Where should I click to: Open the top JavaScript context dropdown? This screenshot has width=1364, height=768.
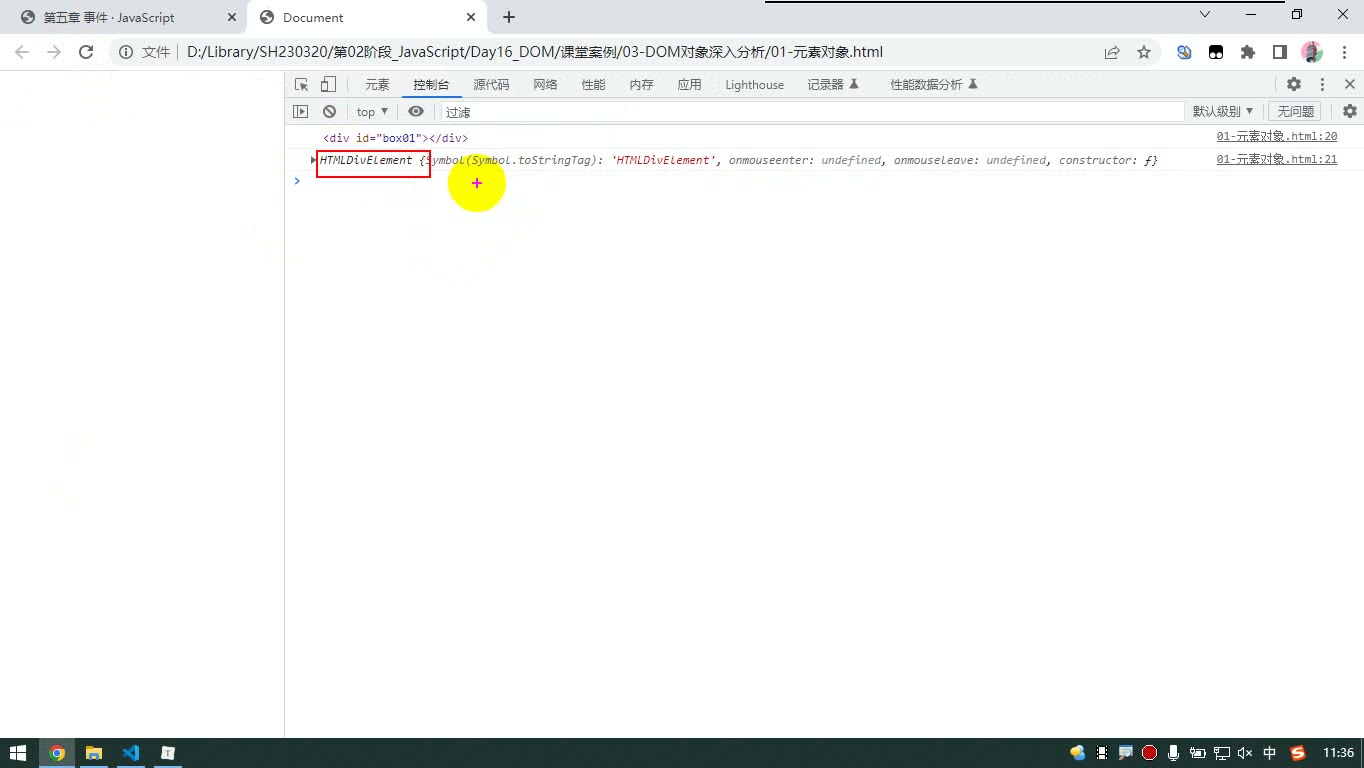[x=372, y=112]
